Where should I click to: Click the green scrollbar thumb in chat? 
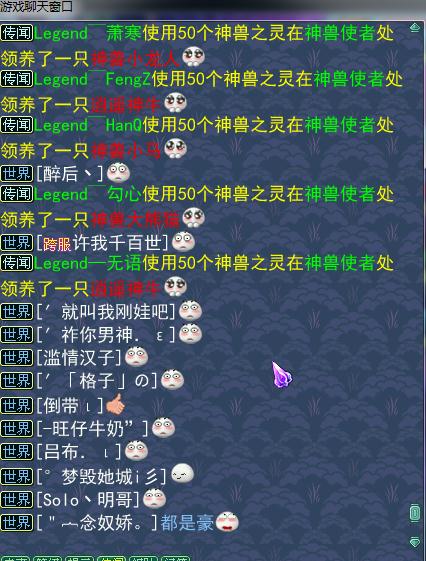(415, 513)
